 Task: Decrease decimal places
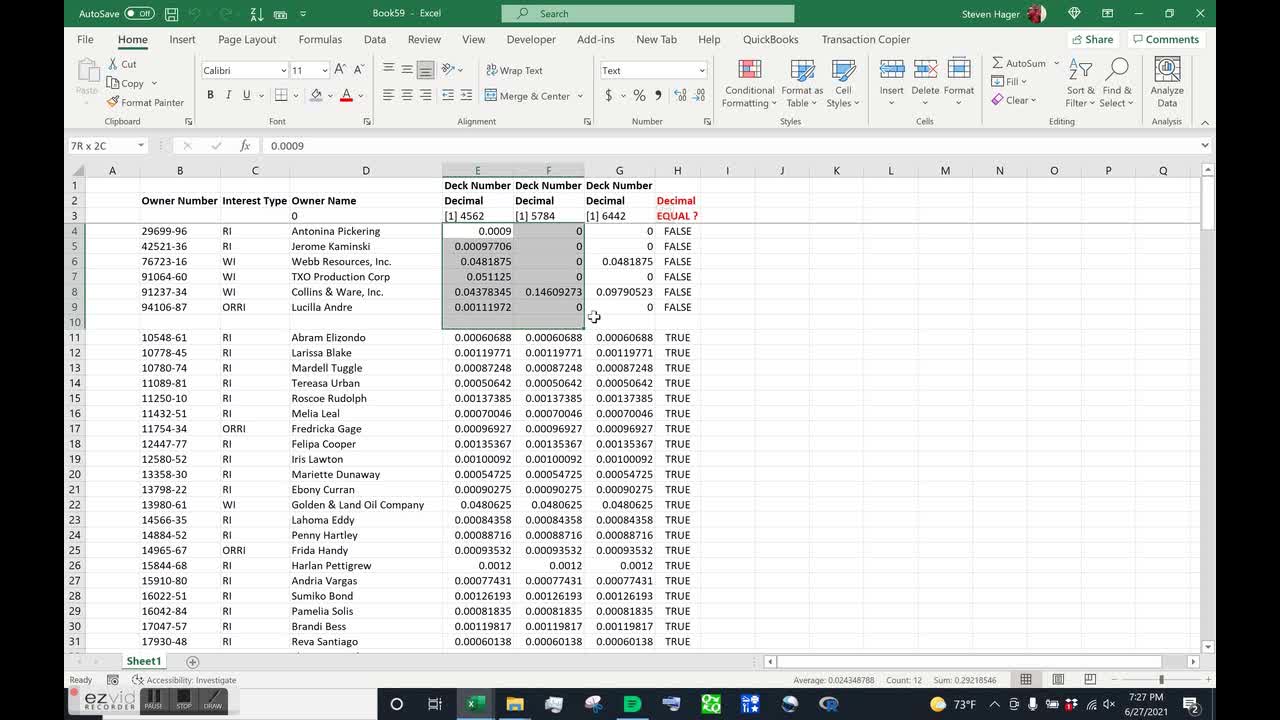click(700, 96)
